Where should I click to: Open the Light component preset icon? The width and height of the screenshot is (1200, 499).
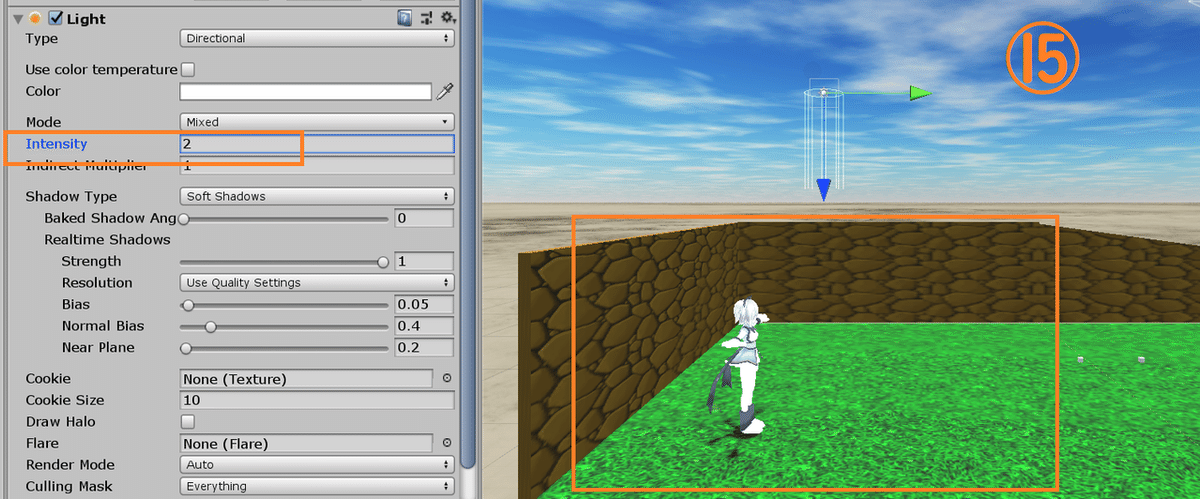[427, 18]
